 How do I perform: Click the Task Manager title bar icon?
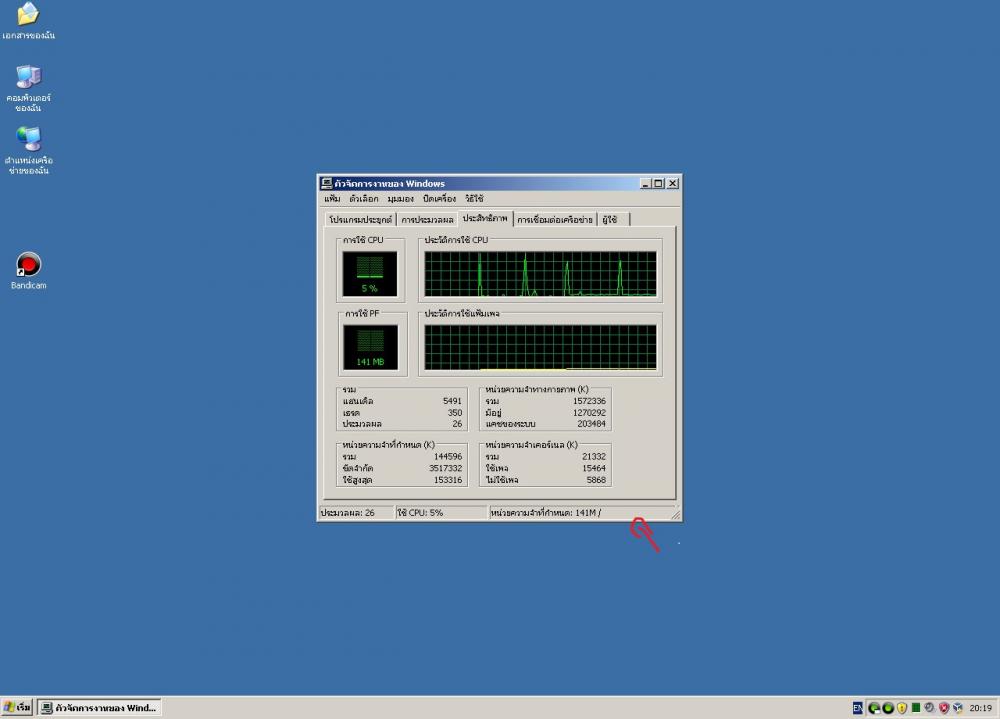coord(326,183)
